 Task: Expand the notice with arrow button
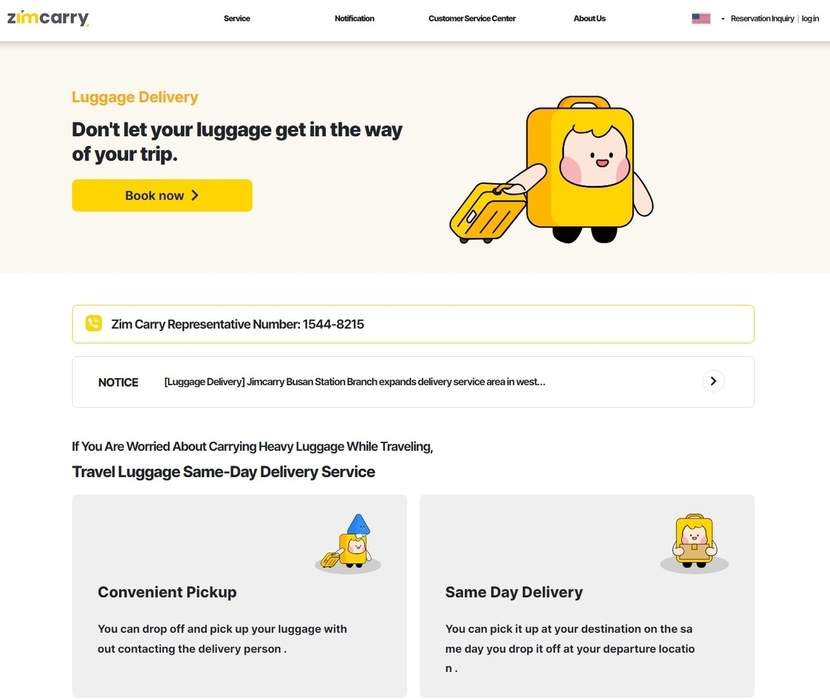pyautogui.click(x=713, y=381)
